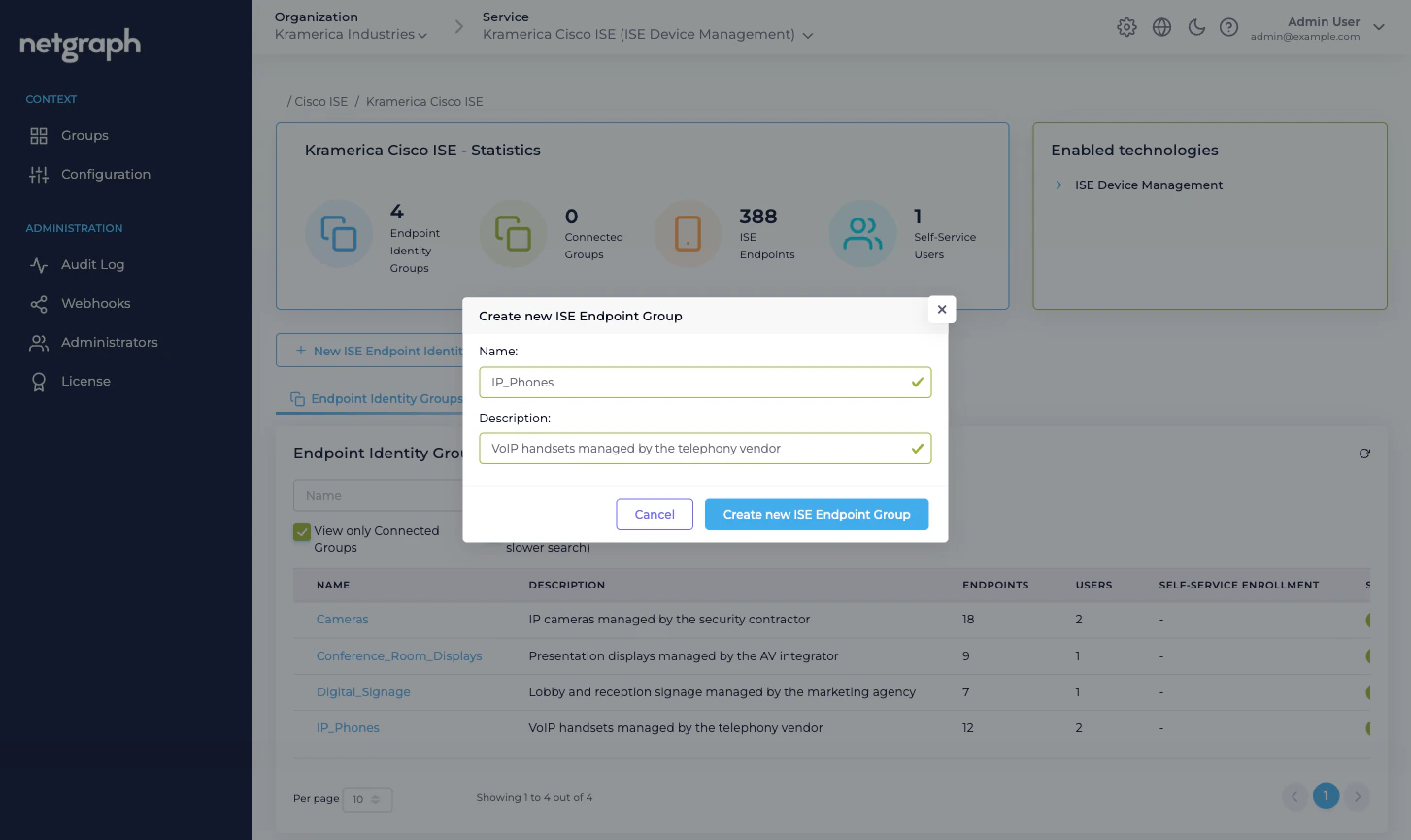1411x840 pixels.
Task: Click the Create new ISE Endpoint Group button
Action: click(x=817, y=514)
